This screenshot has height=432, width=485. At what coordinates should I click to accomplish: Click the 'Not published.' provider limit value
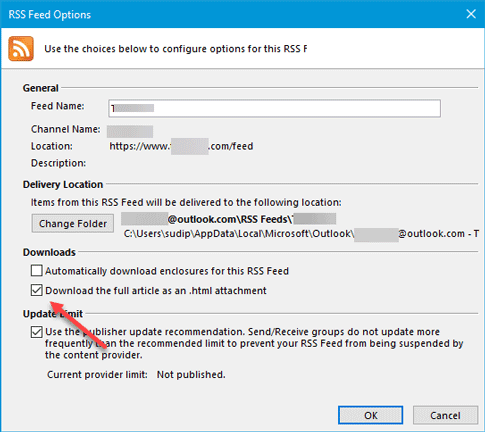pos(191,375)
